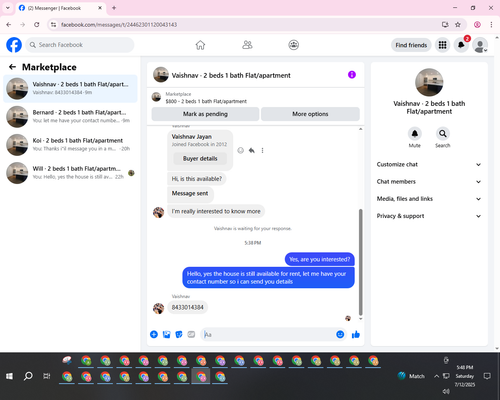Show hidden system tray icons
The height and width of the screenshot is (400, 500).
point(436,376)
